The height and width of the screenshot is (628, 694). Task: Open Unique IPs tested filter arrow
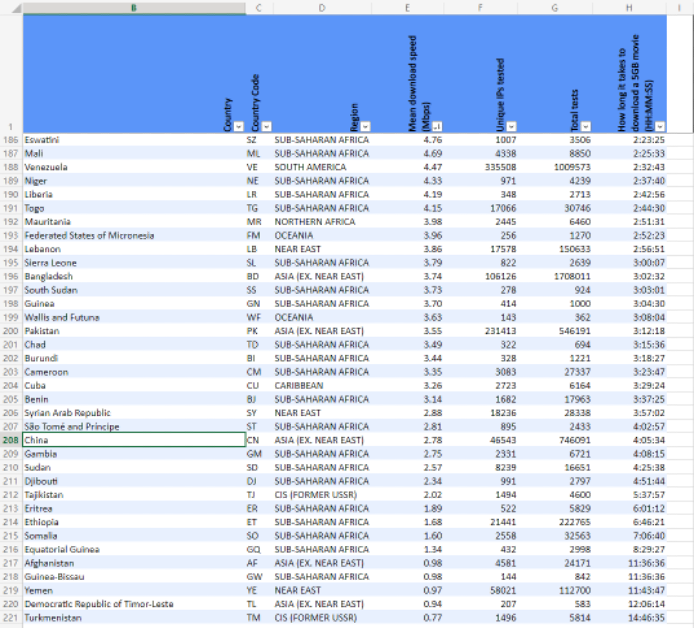click(512, 126)
